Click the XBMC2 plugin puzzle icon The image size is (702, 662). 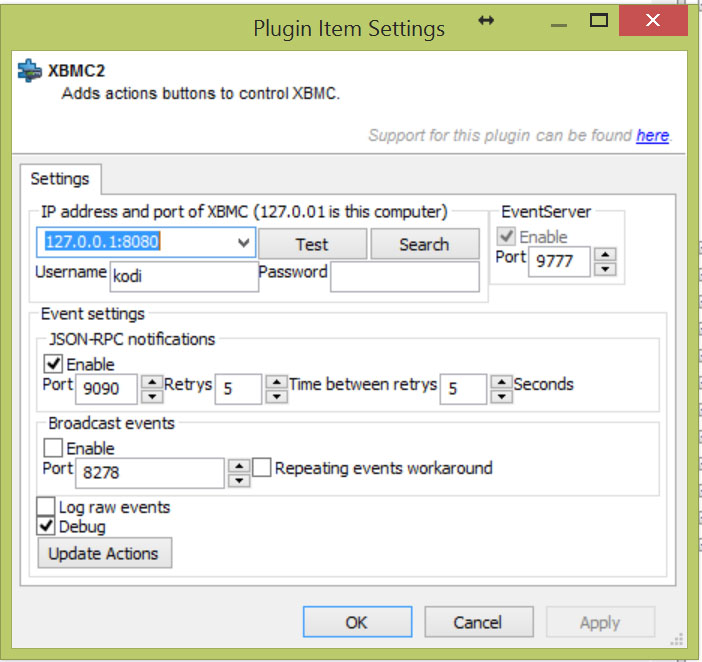pyautogui.click(x=30, y=71)
